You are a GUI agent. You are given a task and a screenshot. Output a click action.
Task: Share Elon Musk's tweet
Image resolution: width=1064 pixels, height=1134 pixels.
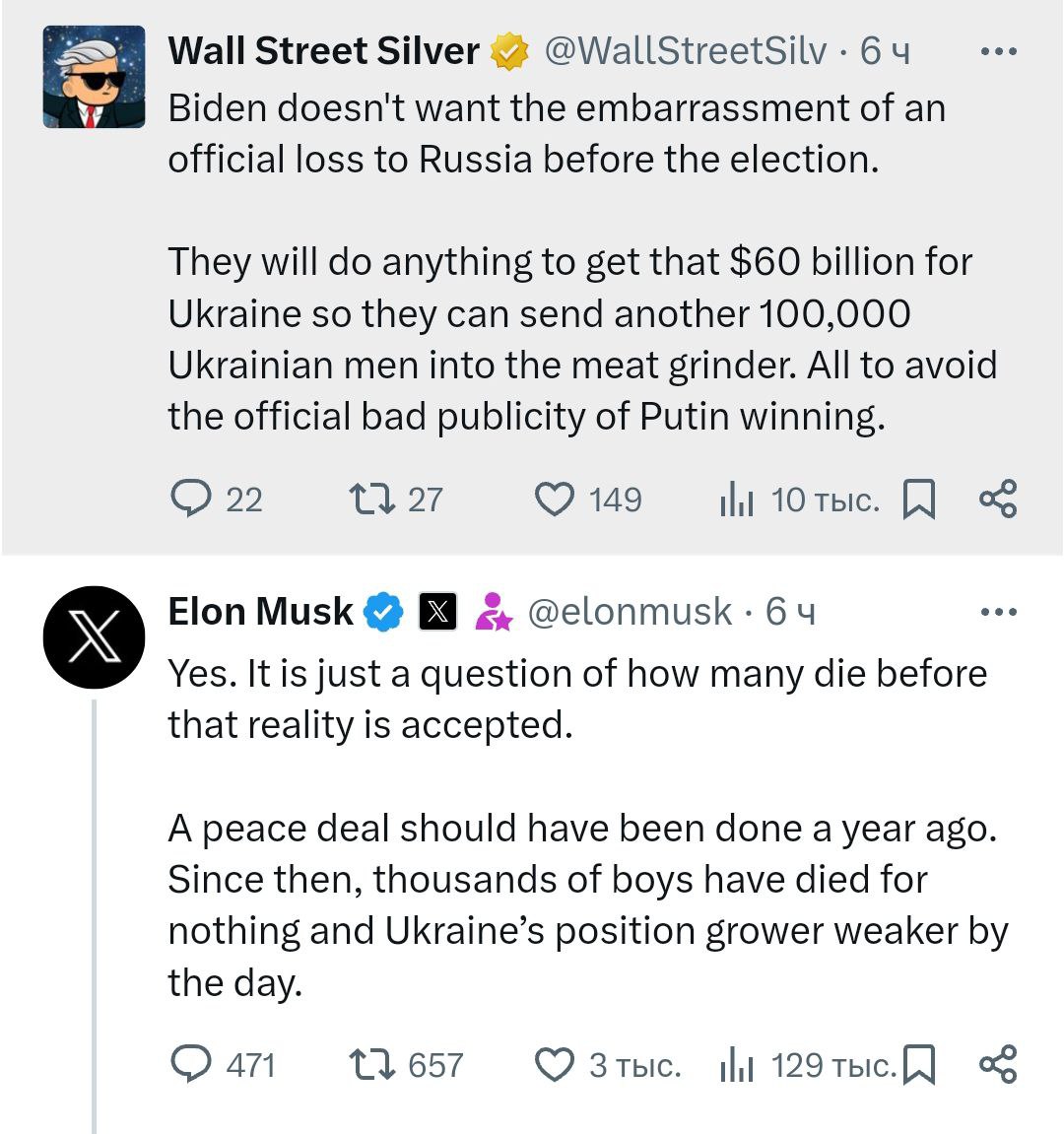click(998, 1065)
